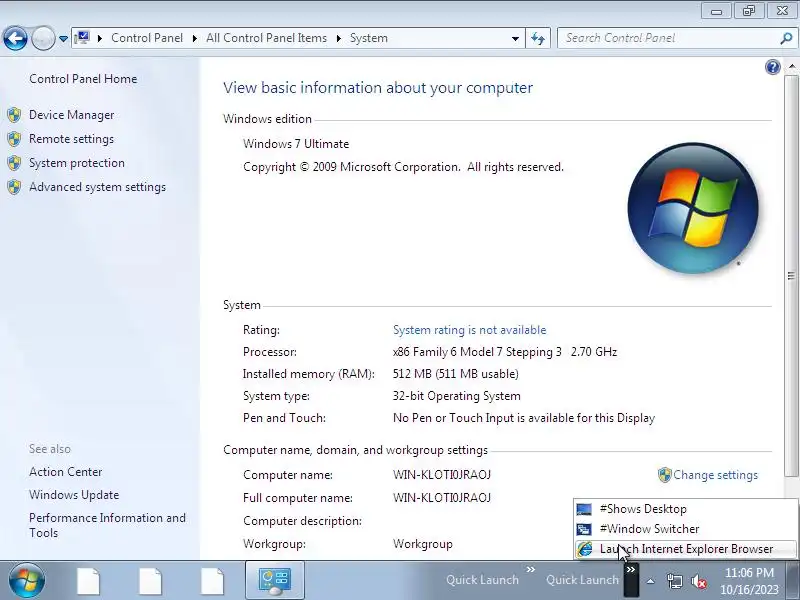Expand first Quick Launch toolbar chevron
The width and height of the screenshot is (800, 600).
coord(531,569)
